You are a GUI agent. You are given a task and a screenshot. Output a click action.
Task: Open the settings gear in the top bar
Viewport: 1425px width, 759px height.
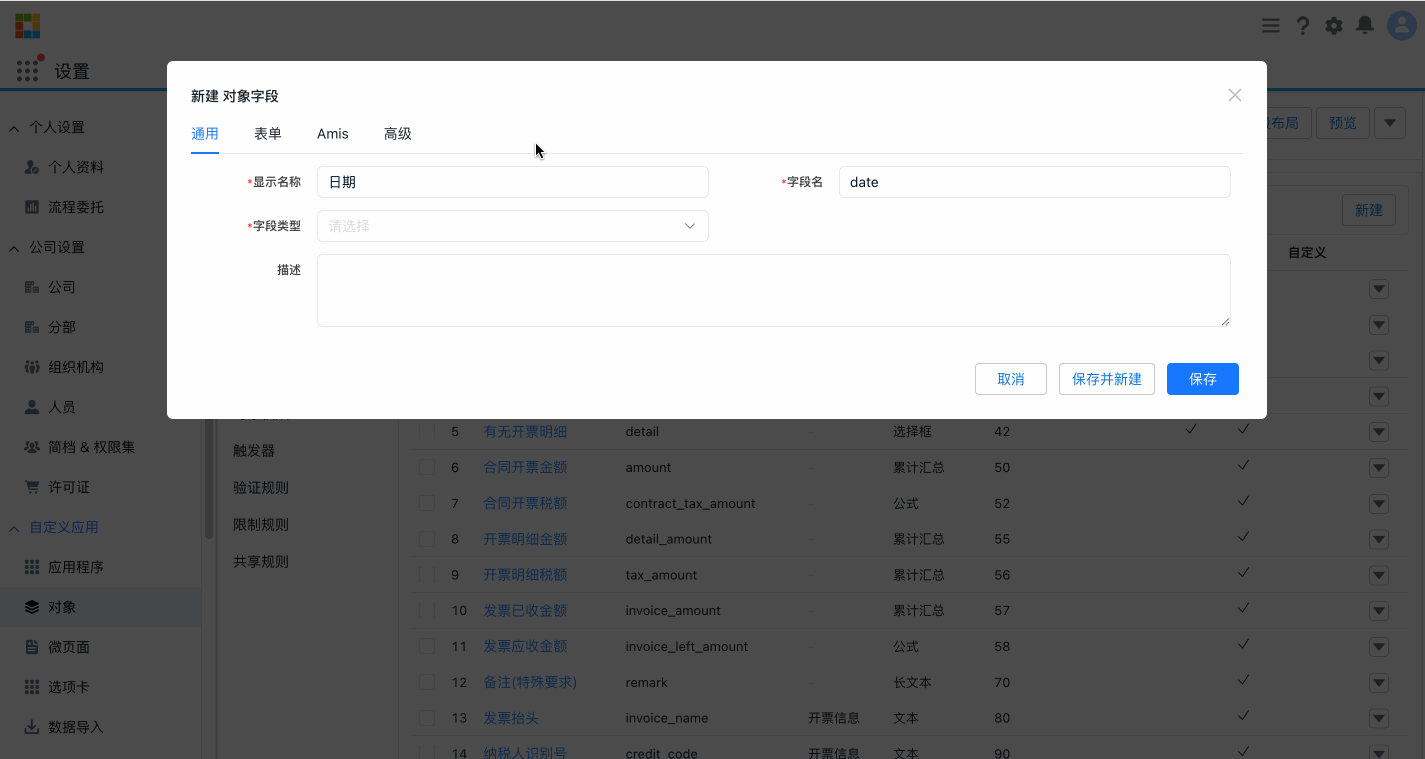pos(1333,25)
